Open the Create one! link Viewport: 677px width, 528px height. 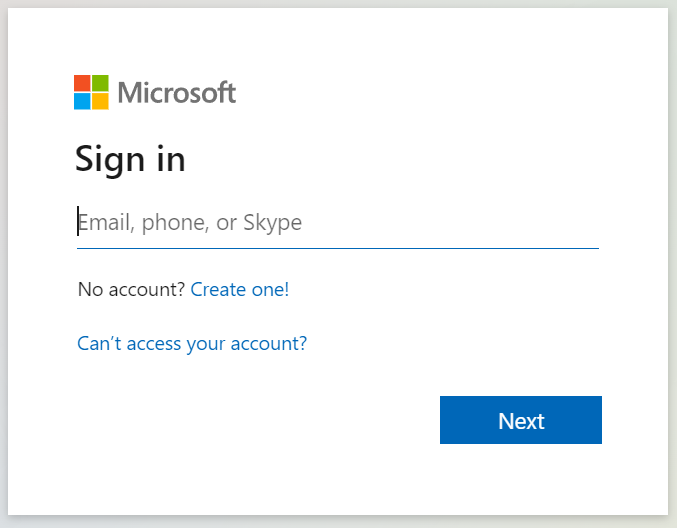click(240, 289)
